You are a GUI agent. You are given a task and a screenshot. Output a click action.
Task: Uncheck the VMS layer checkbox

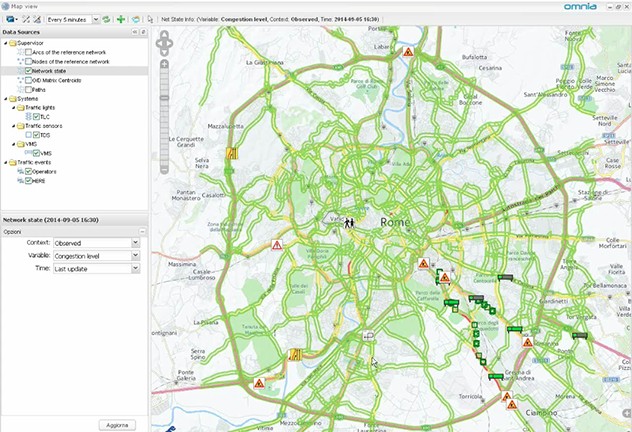[x=36, y=154]
